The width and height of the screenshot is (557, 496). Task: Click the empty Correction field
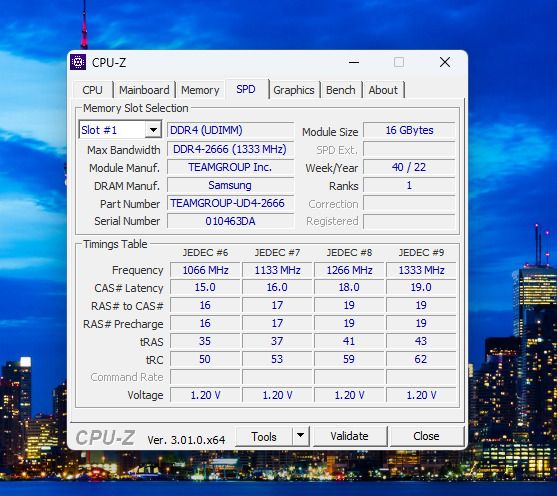(409, 204)
